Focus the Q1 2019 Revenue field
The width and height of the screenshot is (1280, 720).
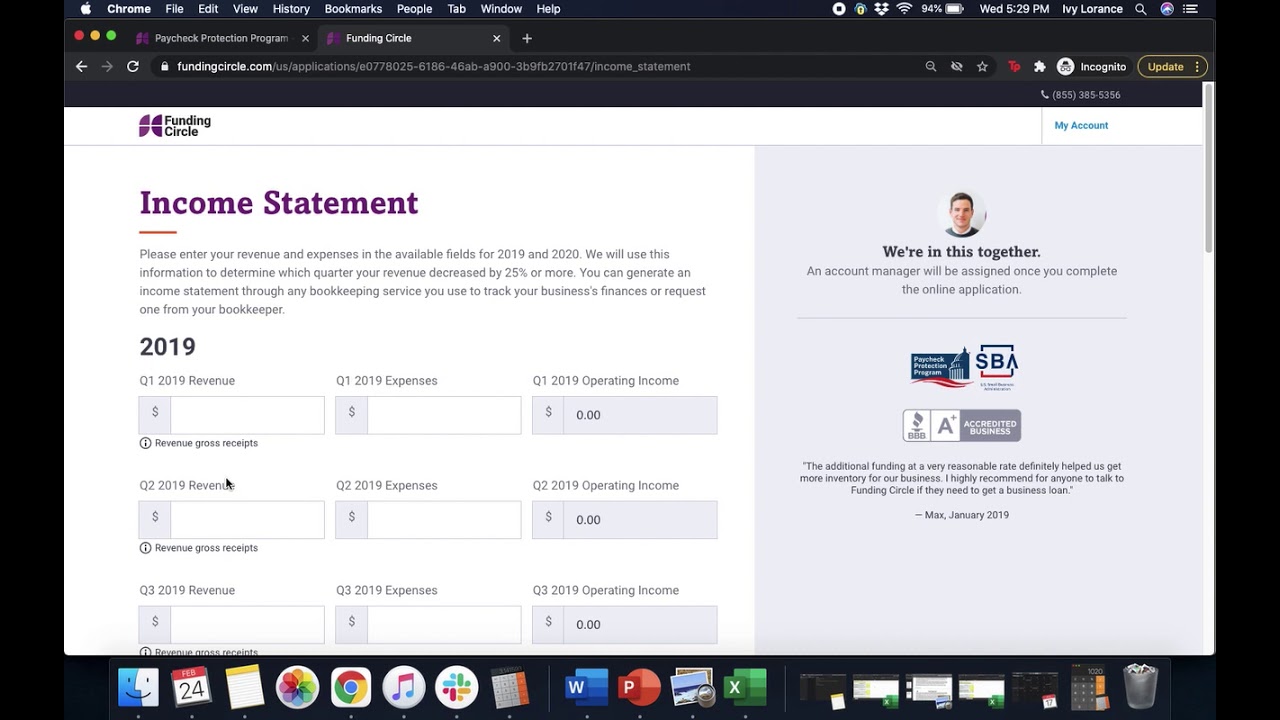[x=247, y=415]
